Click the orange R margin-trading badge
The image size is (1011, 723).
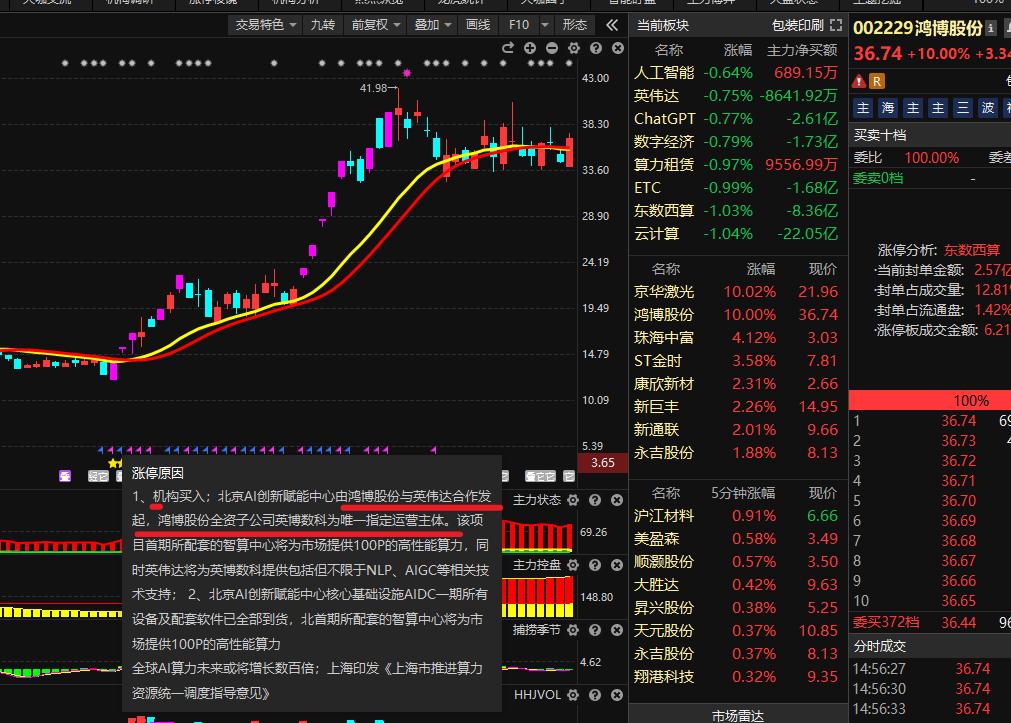click(877, 81)
